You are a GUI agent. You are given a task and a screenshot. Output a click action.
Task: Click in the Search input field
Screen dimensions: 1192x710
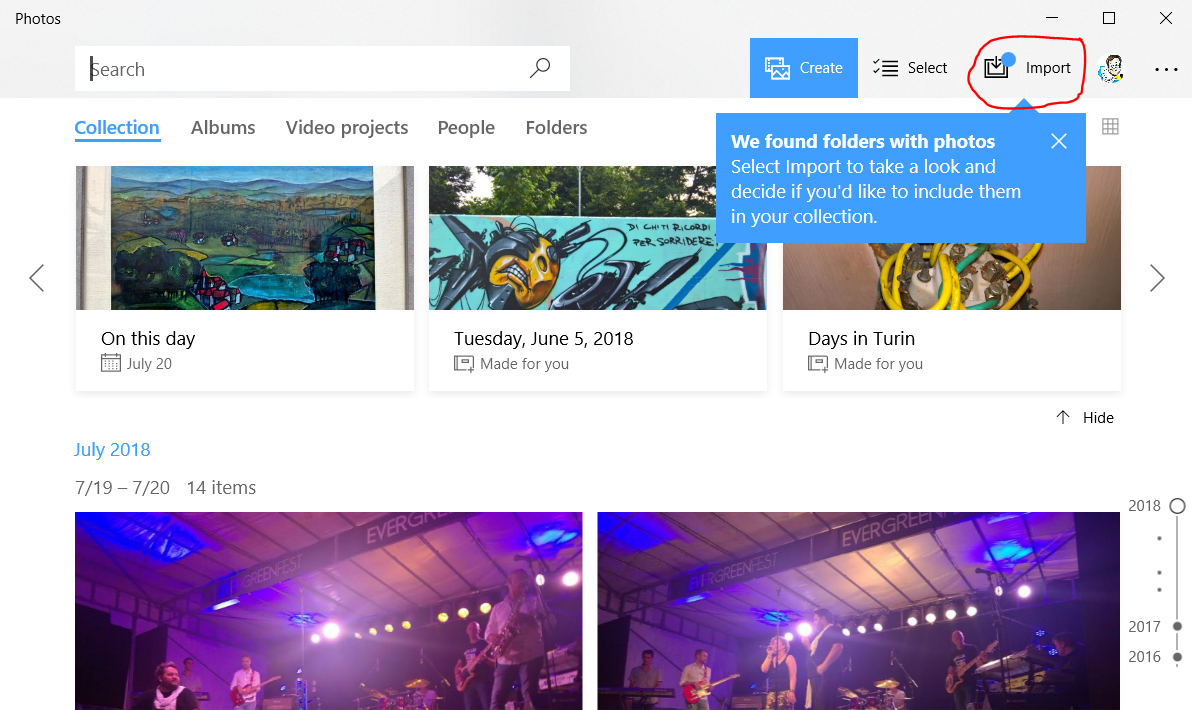pos(300,69)
